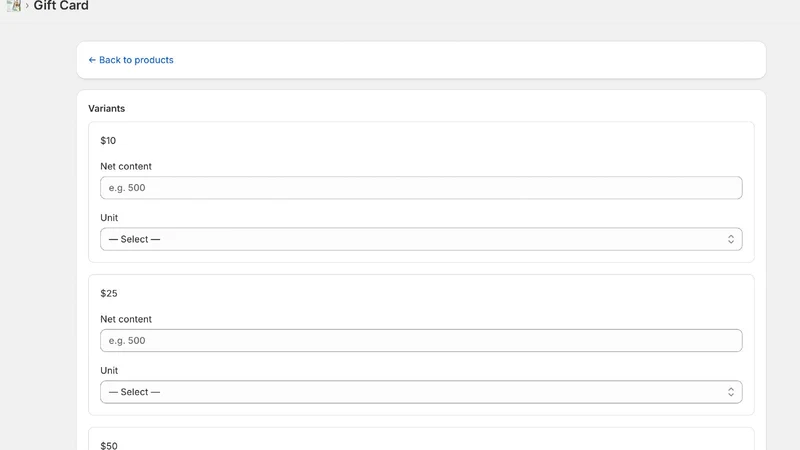Click the Variants section heading
800x450 pixels.
pos(107,109)
